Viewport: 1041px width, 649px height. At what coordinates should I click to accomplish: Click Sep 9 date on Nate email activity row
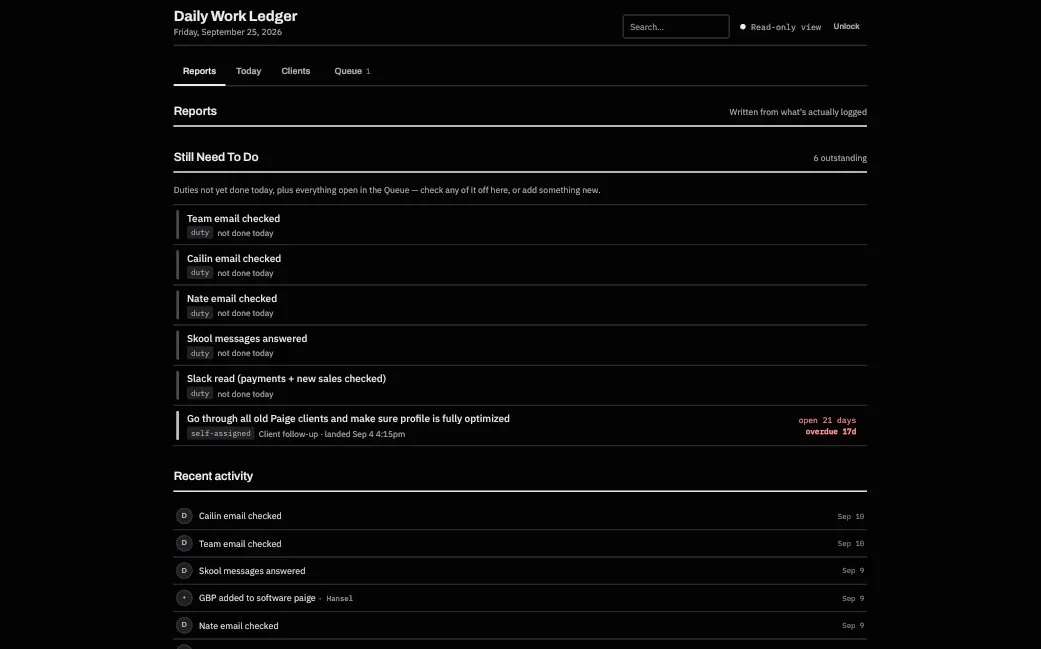pyautogui.click(x=853, y=626)
